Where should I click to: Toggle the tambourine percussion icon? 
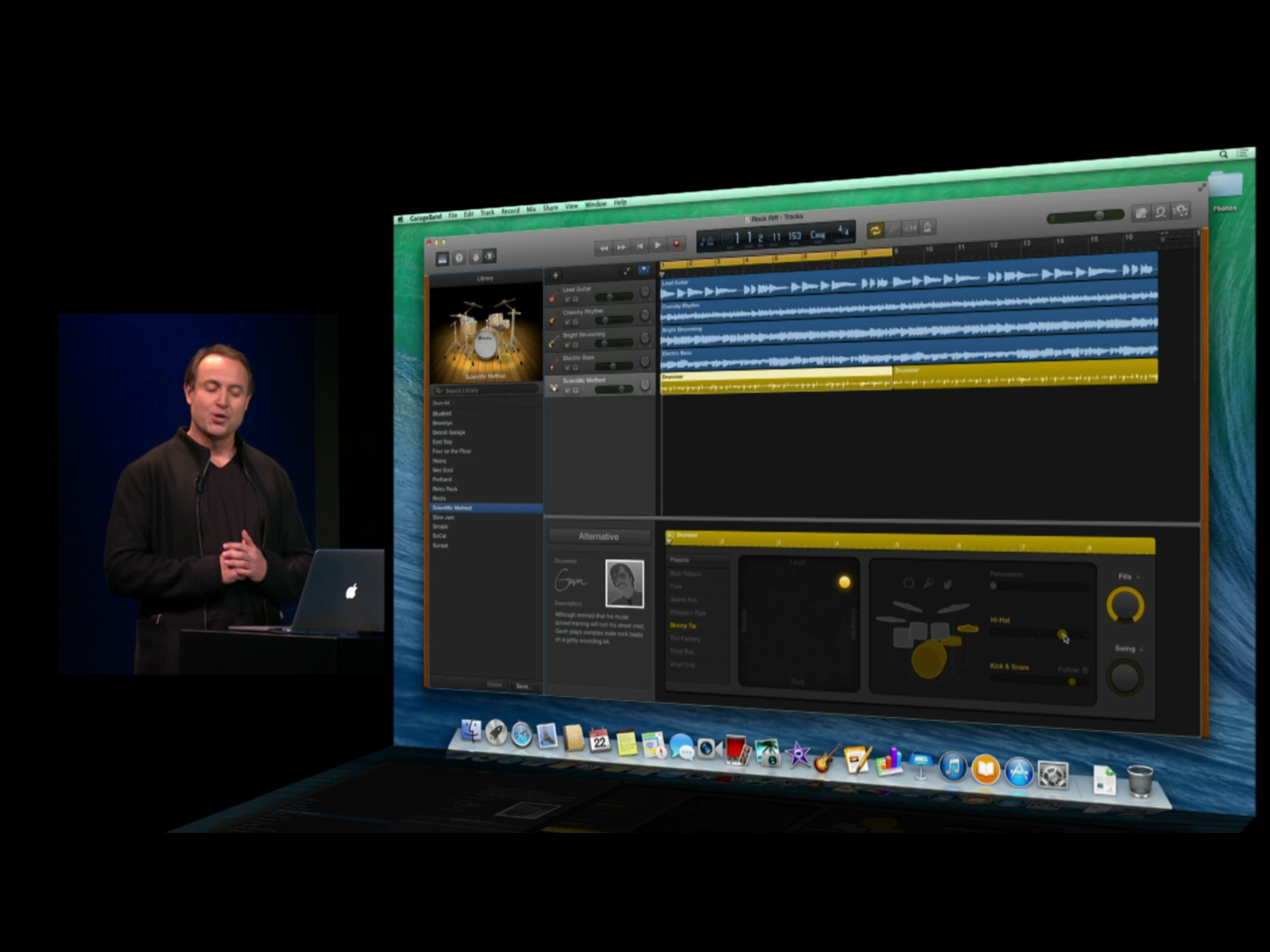click(908, 583)
